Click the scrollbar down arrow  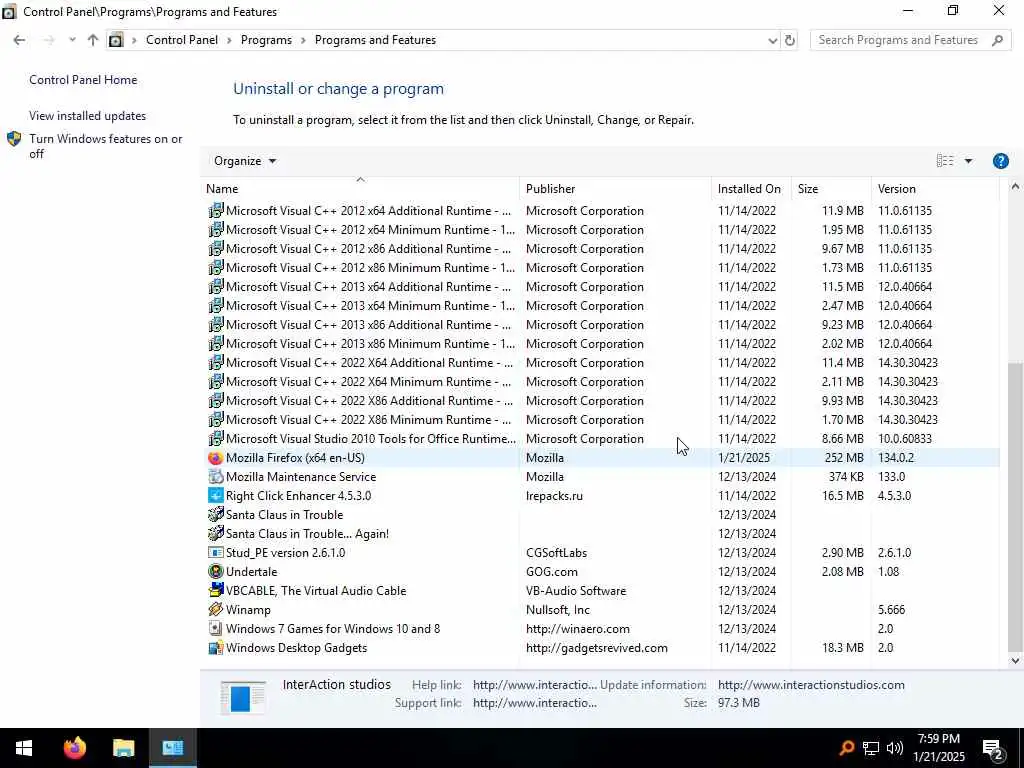pos(1015,660)
